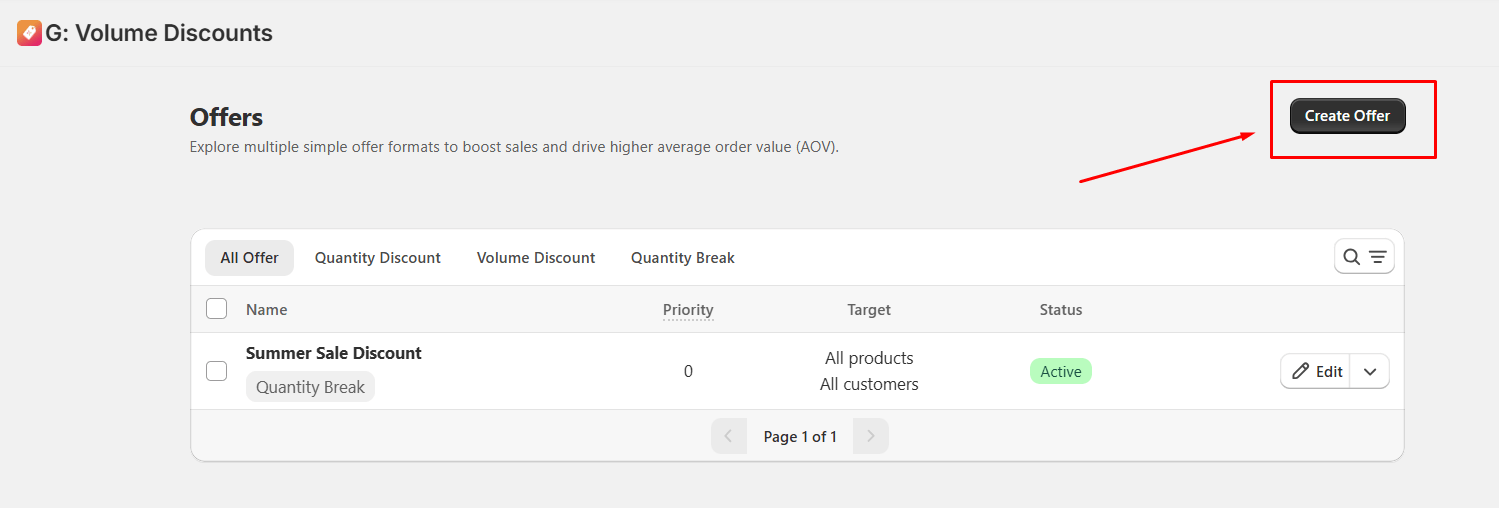
Task: Click the G: Volume Discounts app logo icon
Action: tap(29, 33)
